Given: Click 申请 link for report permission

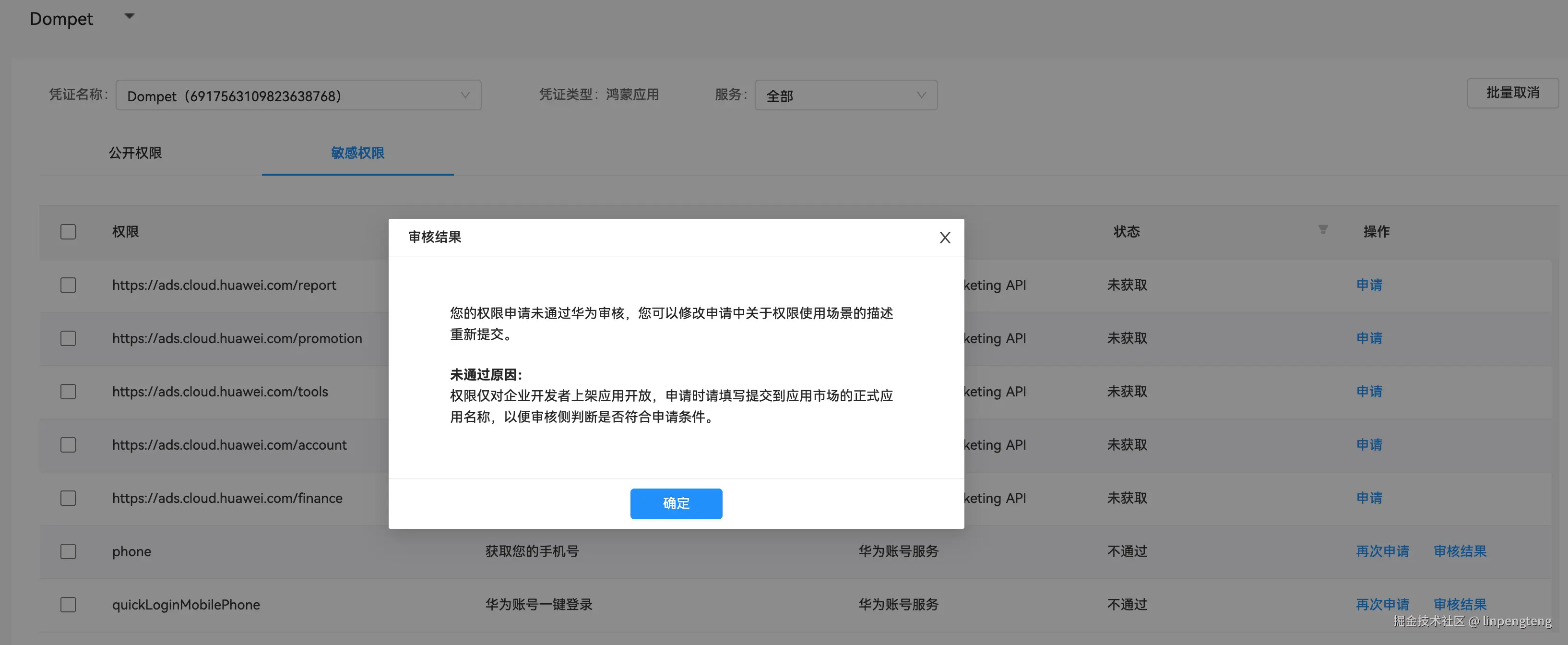Looking at the screenshot, I should 1368,285.
